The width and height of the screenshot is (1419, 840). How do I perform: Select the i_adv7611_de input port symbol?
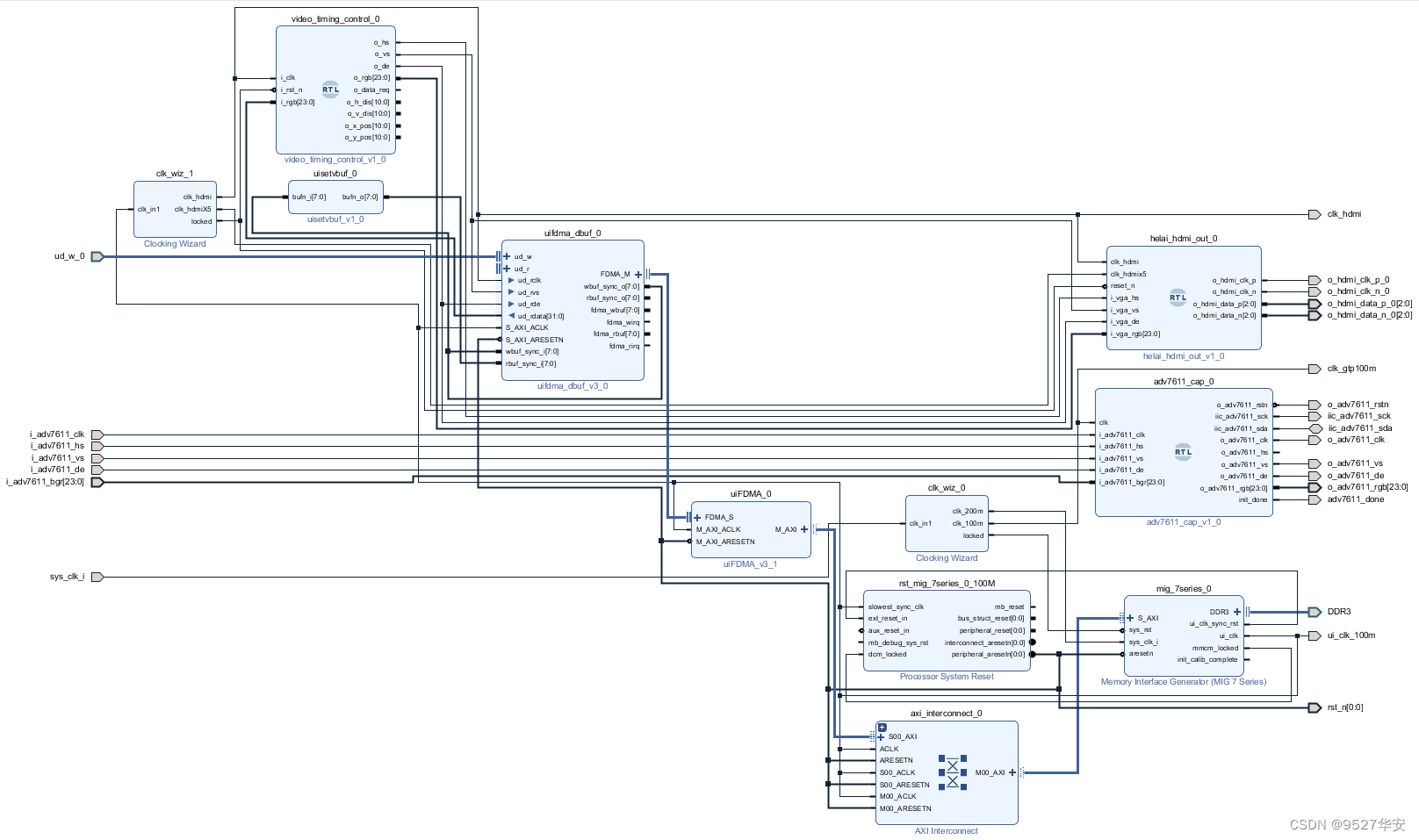tap(97, 470)
